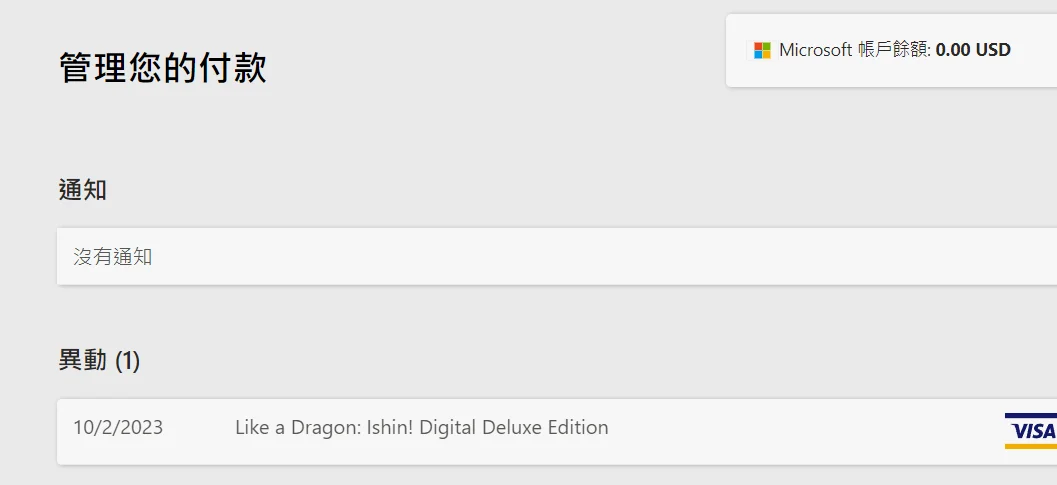
Task: Select the 10/2/2023 transaction date
Action: [x=118, y=428]
